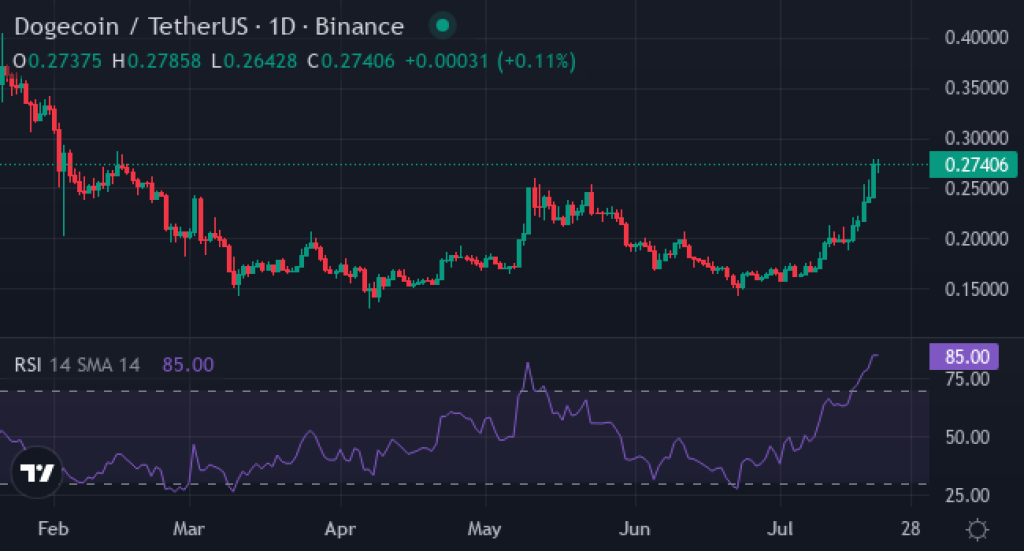
Task: Click the current price tag 0.27406
Action: click(x=973, y=165)
